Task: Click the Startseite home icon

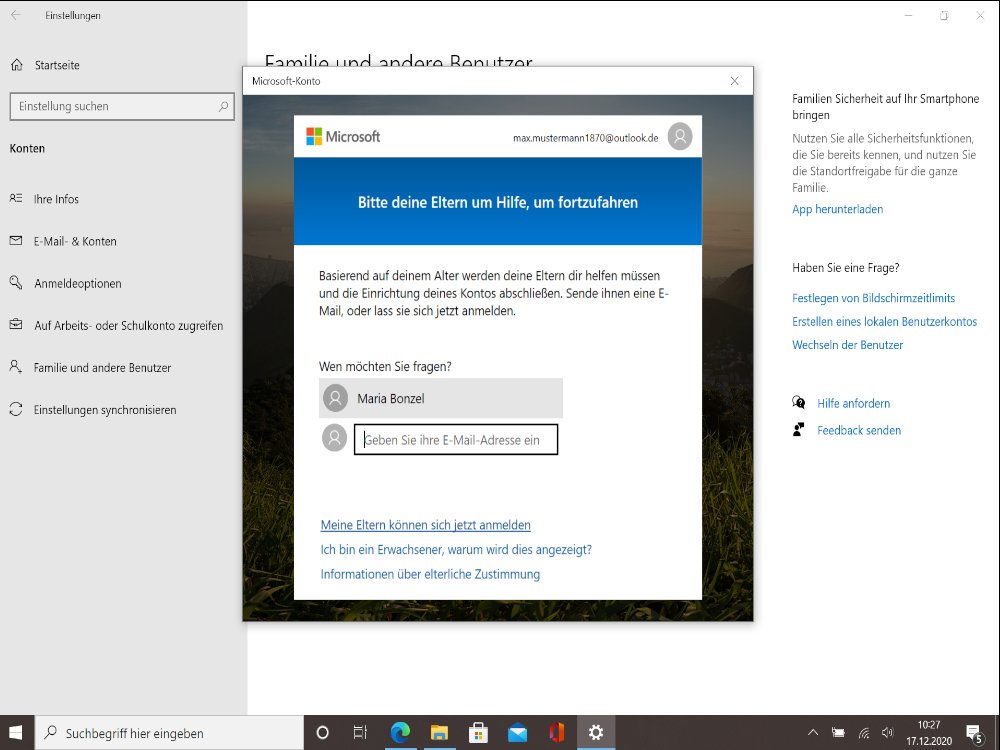Action: pos(16,65)
